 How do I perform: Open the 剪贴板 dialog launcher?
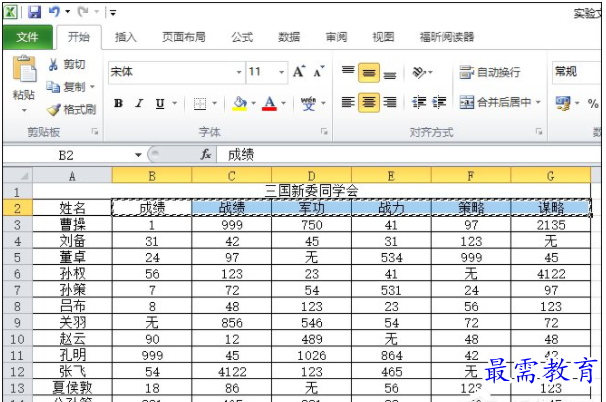(x=95, y=132)
